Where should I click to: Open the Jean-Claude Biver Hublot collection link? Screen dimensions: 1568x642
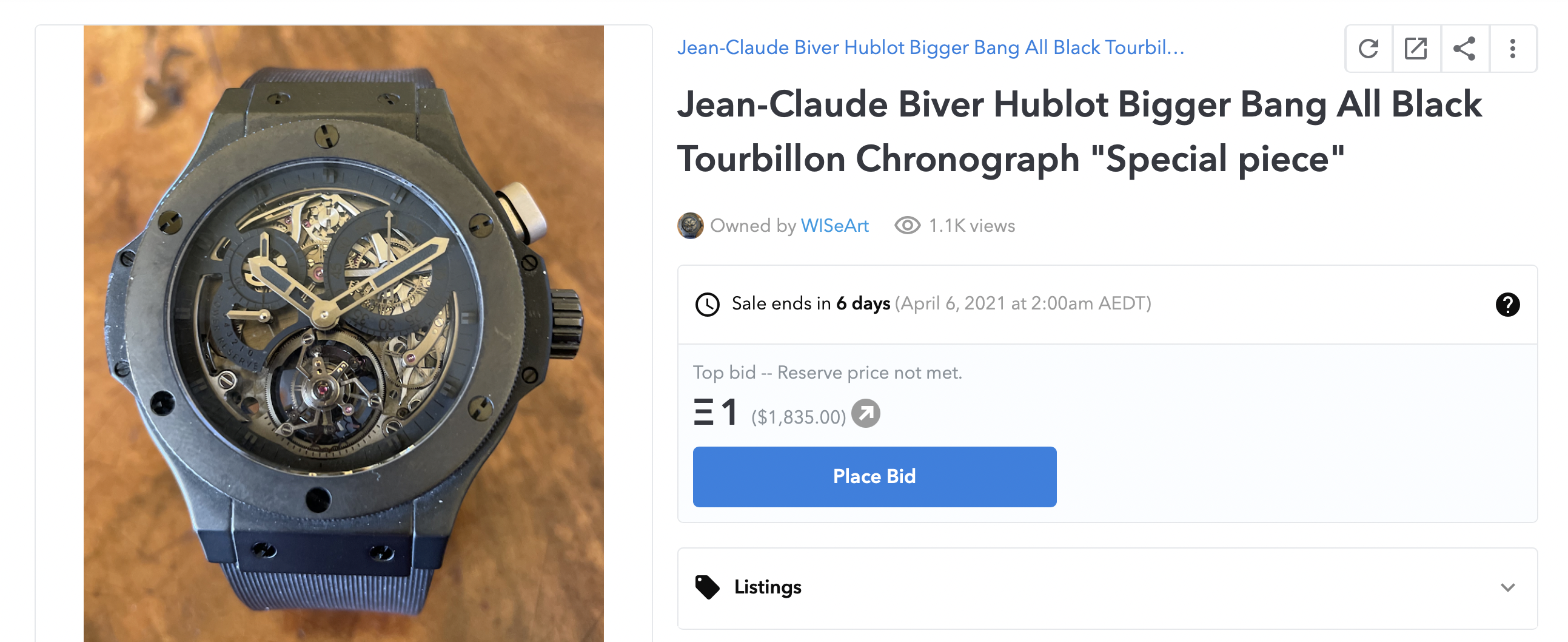(x=931, y=47)
